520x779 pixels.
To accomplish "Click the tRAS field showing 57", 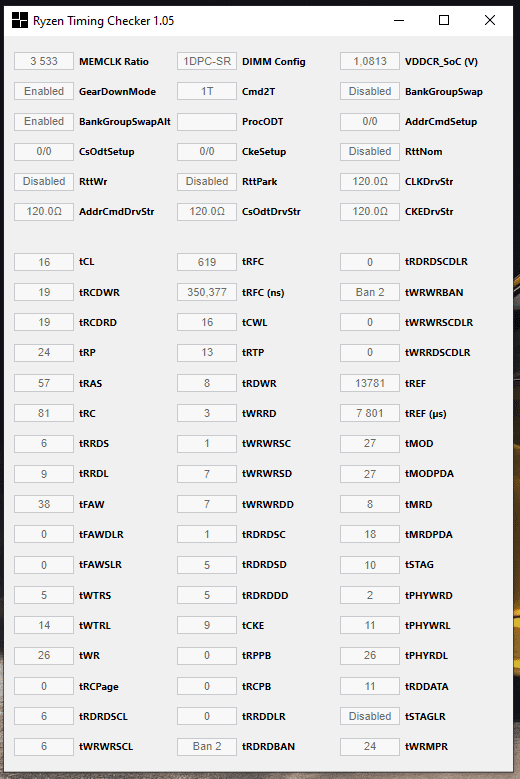I will tap(44, 383).
